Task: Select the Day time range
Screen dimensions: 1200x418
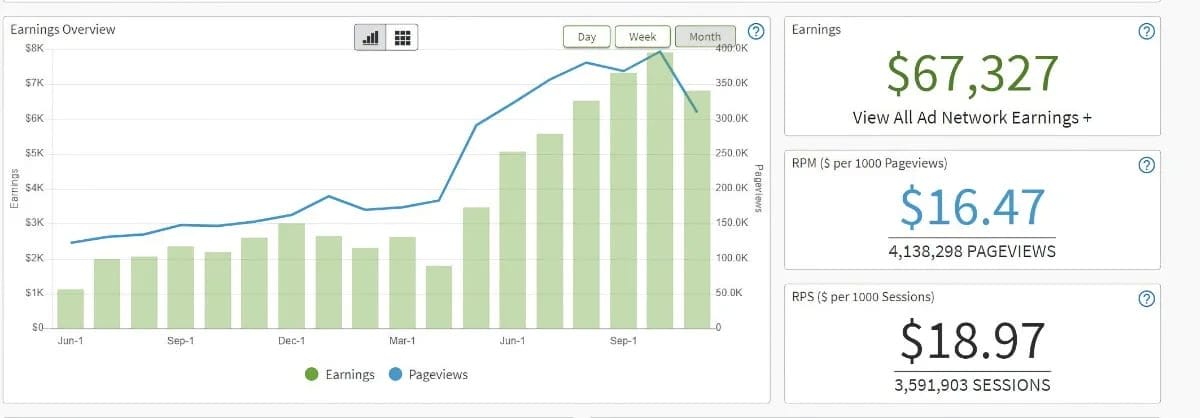Action: click(587, 37)
